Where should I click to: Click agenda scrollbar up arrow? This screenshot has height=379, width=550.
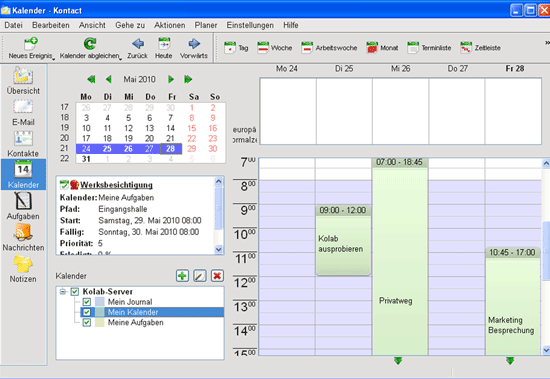tap(546, 163)
